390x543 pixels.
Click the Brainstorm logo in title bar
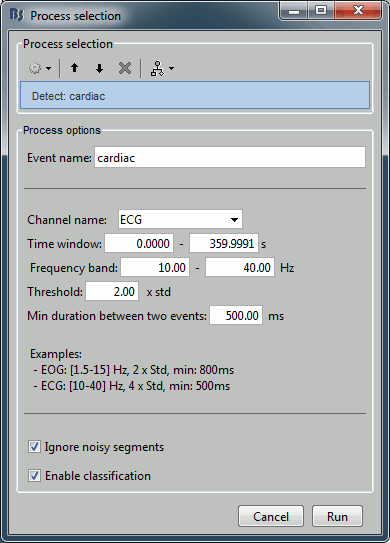pyautogui.click(x=17, y=15)
